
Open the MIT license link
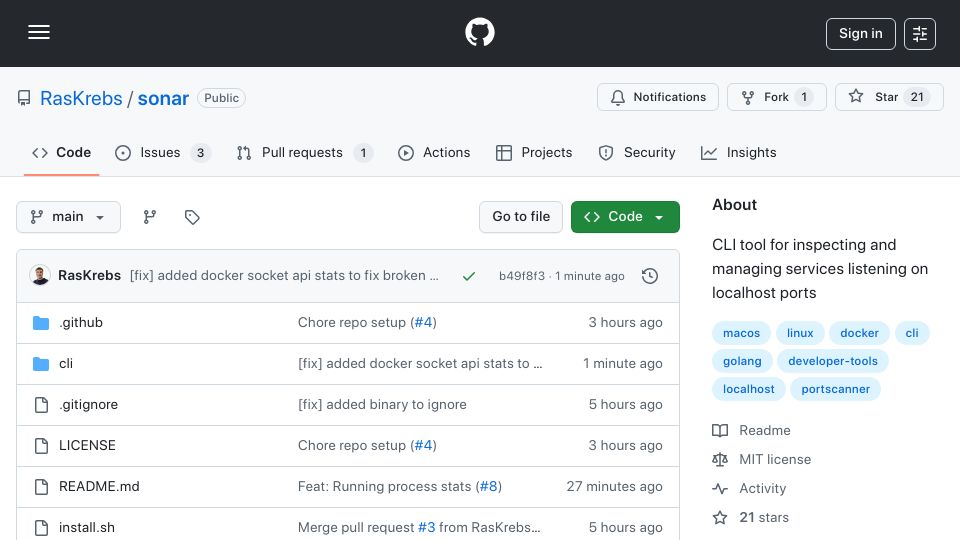coord(762,459)
